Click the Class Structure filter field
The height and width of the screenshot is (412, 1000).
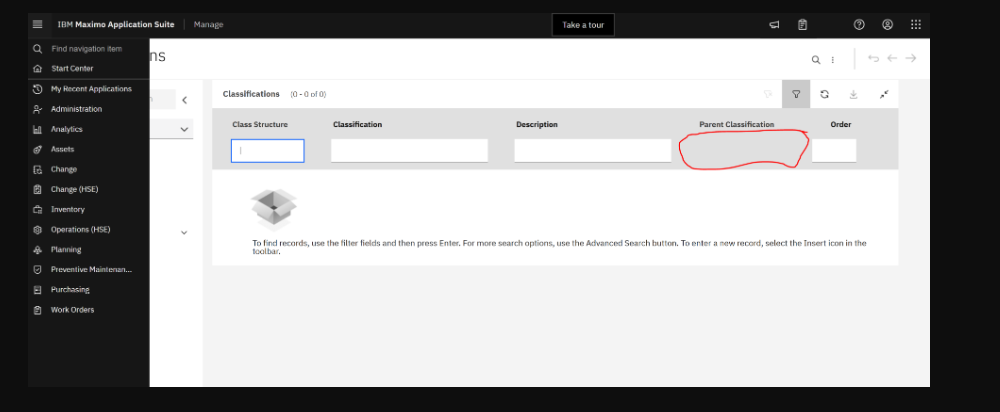click(268, 151)
